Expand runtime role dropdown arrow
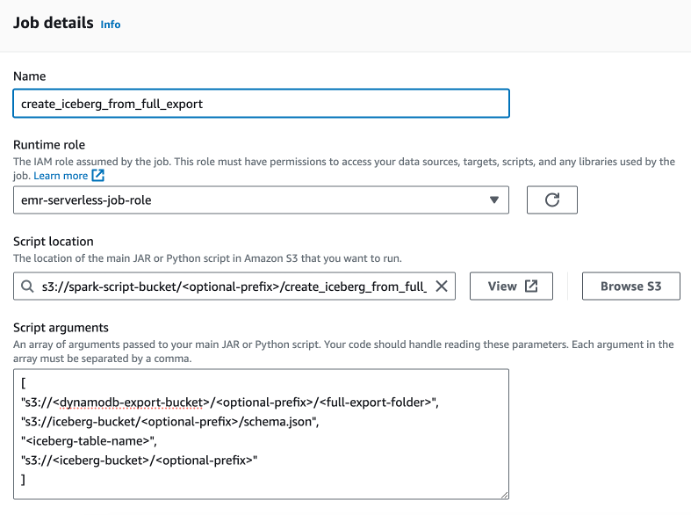 coord(494,200)
